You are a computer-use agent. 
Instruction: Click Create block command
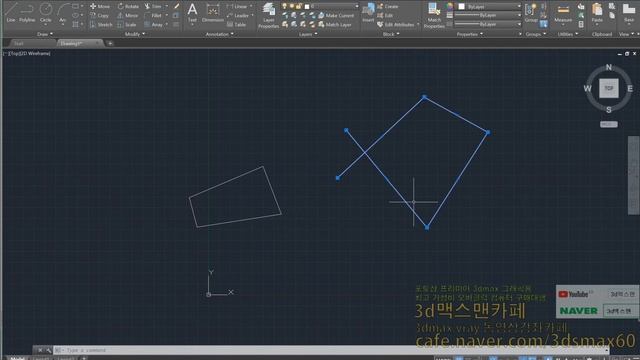[x=388, y=6]
